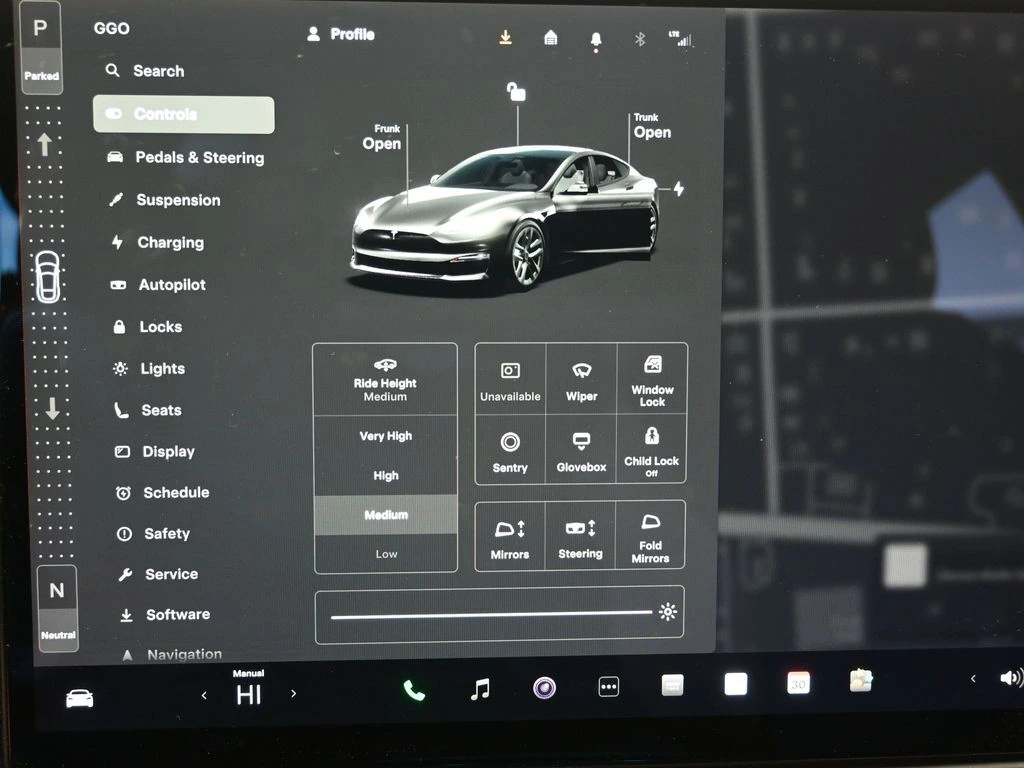
Task: Go to Autopilot settings
Action: click(x=171, y=285)
